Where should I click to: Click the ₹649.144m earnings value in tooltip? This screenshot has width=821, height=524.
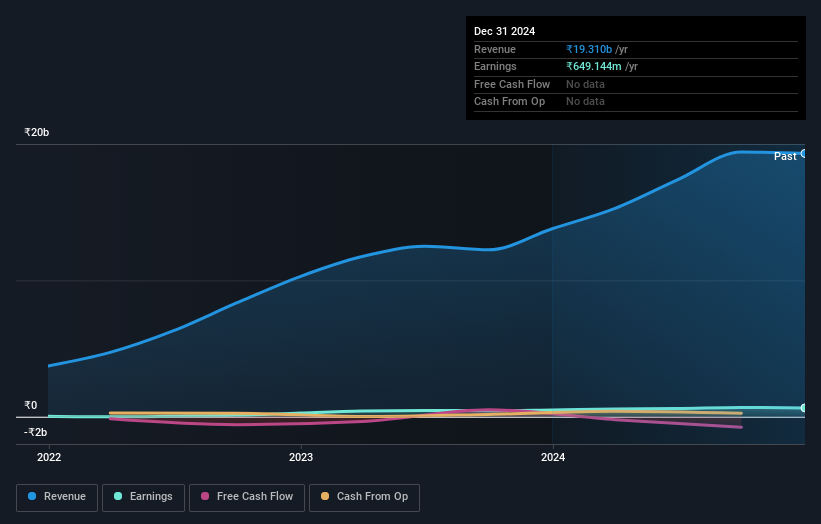click(594, 66)
